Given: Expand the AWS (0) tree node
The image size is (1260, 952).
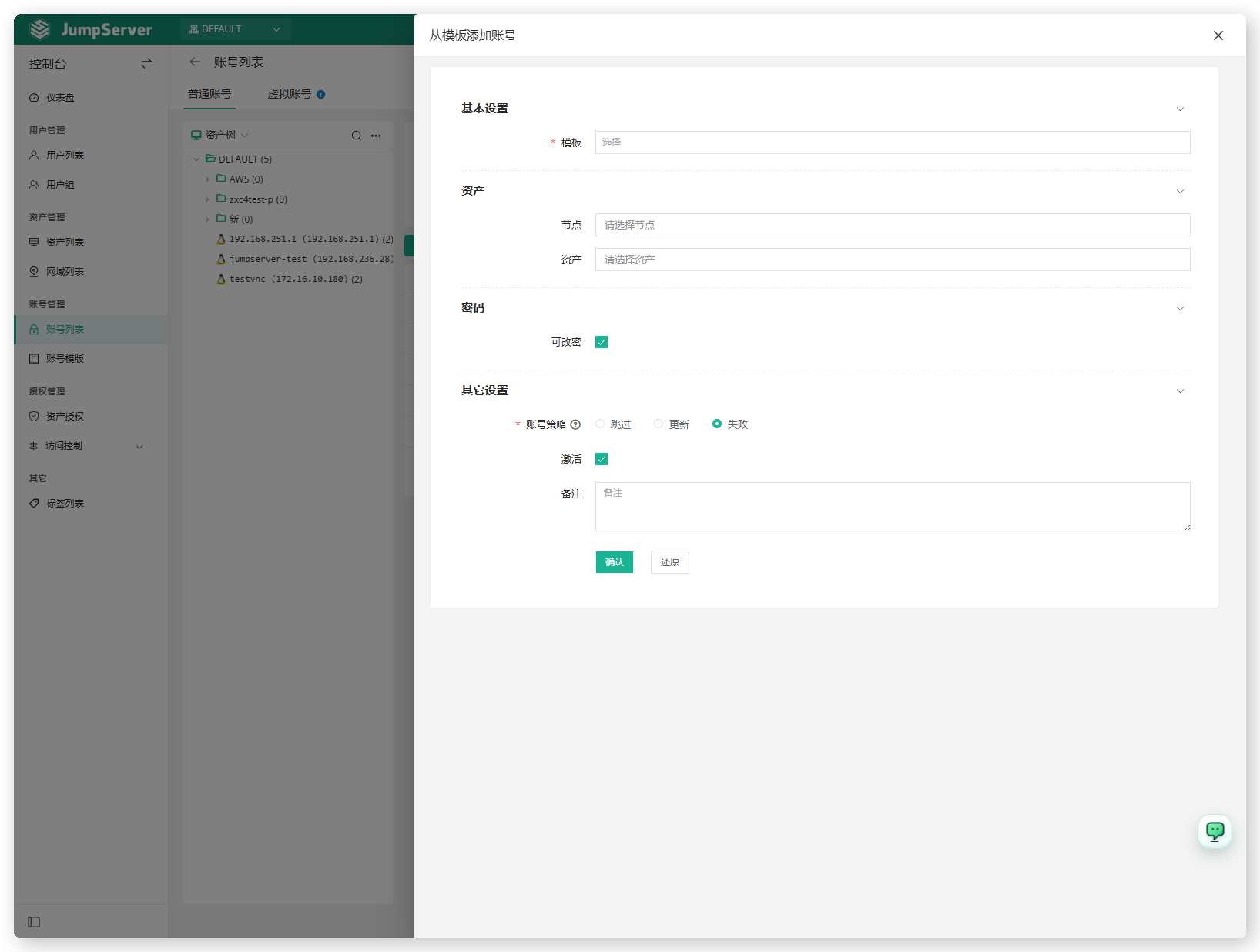Looking at the screenshot, I should (x=207, y=179).
